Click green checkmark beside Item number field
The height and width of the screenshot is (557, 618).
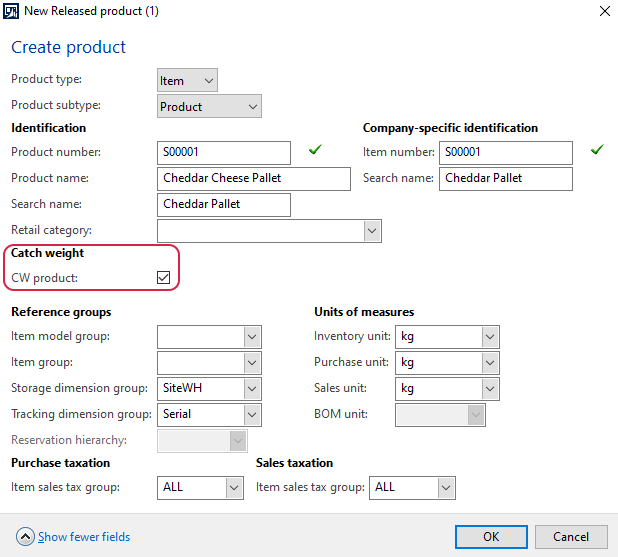click(x=597, y=149)
